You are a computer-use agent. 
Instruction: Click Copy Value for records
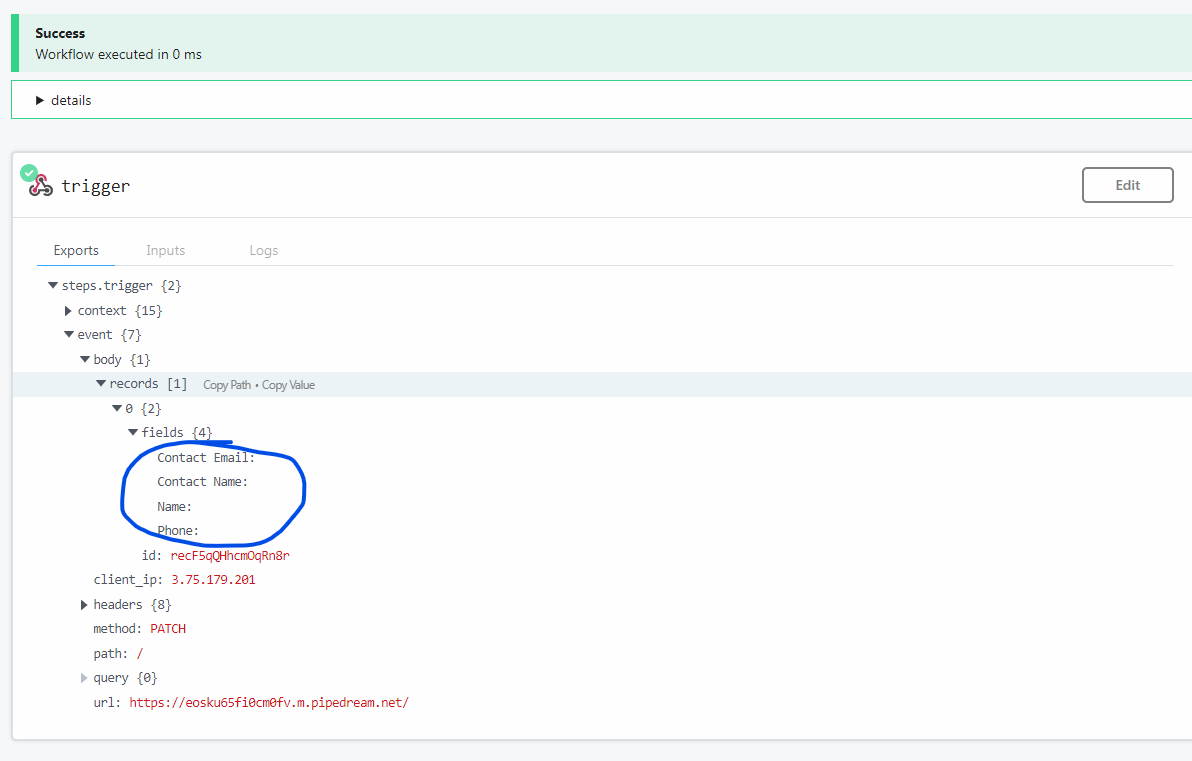tap(288, 385)
